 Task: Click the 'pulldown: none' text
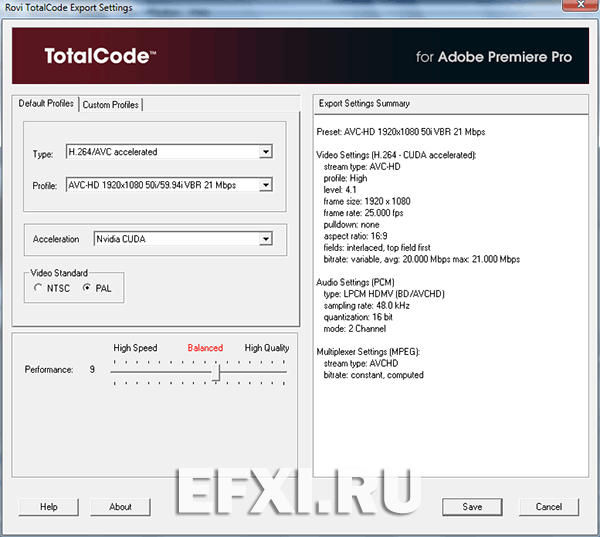point(351,225)
